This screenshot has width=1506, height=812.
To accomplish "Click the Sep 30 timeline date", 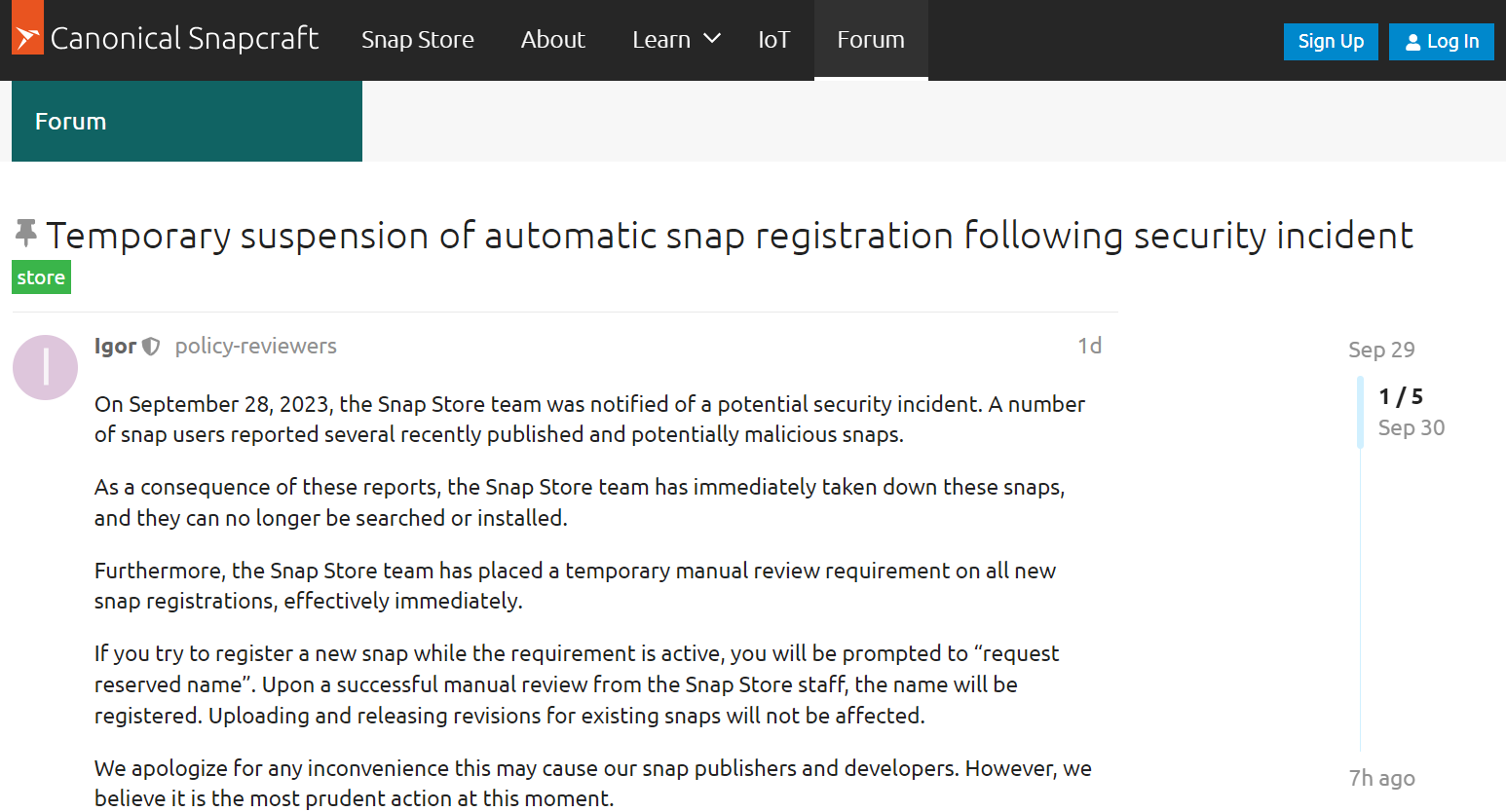I will (x=1412, y=427).
